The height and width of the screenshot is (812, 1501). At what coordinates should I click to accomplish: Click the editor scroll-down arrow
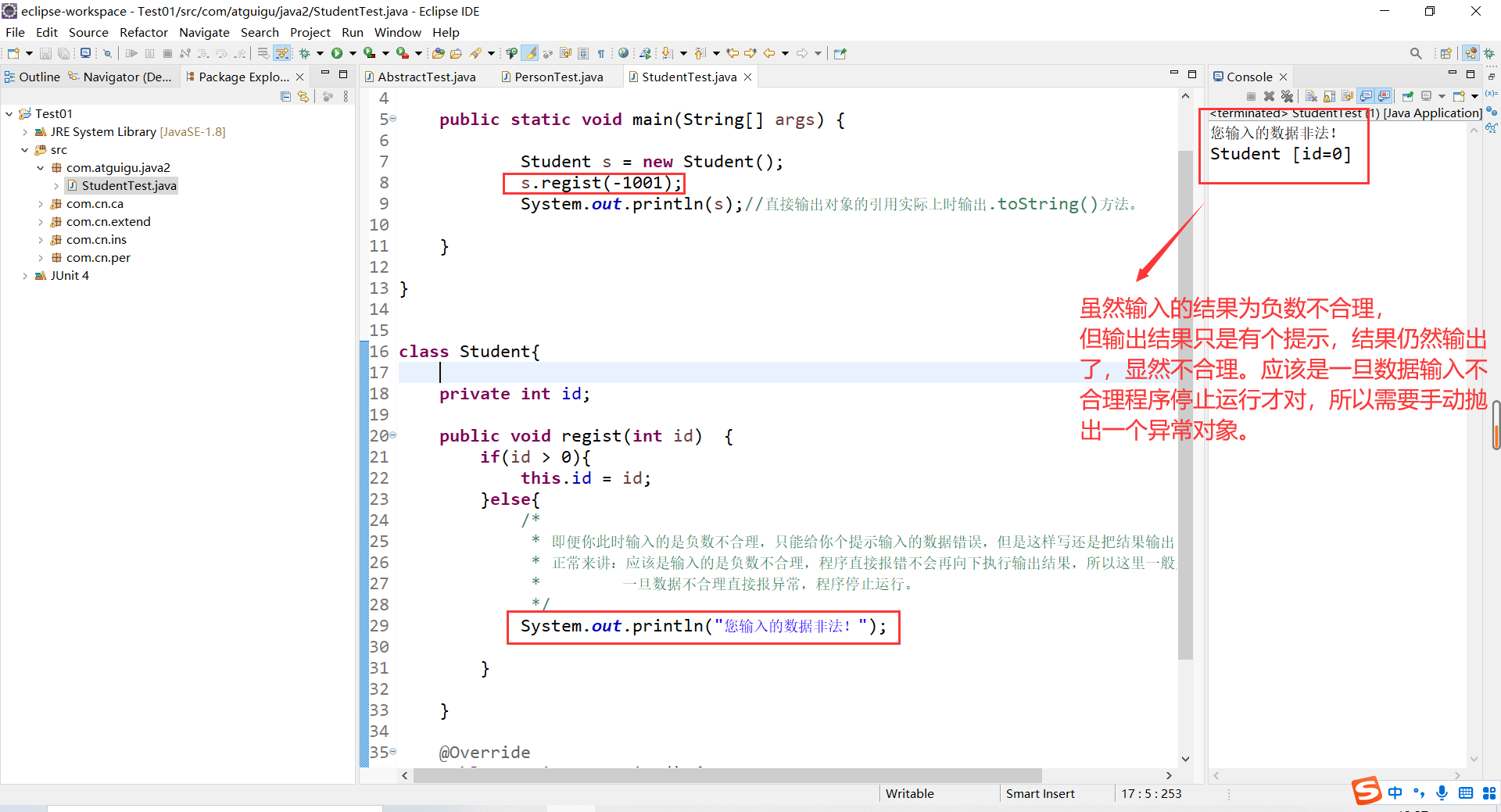pos(1185,758)
